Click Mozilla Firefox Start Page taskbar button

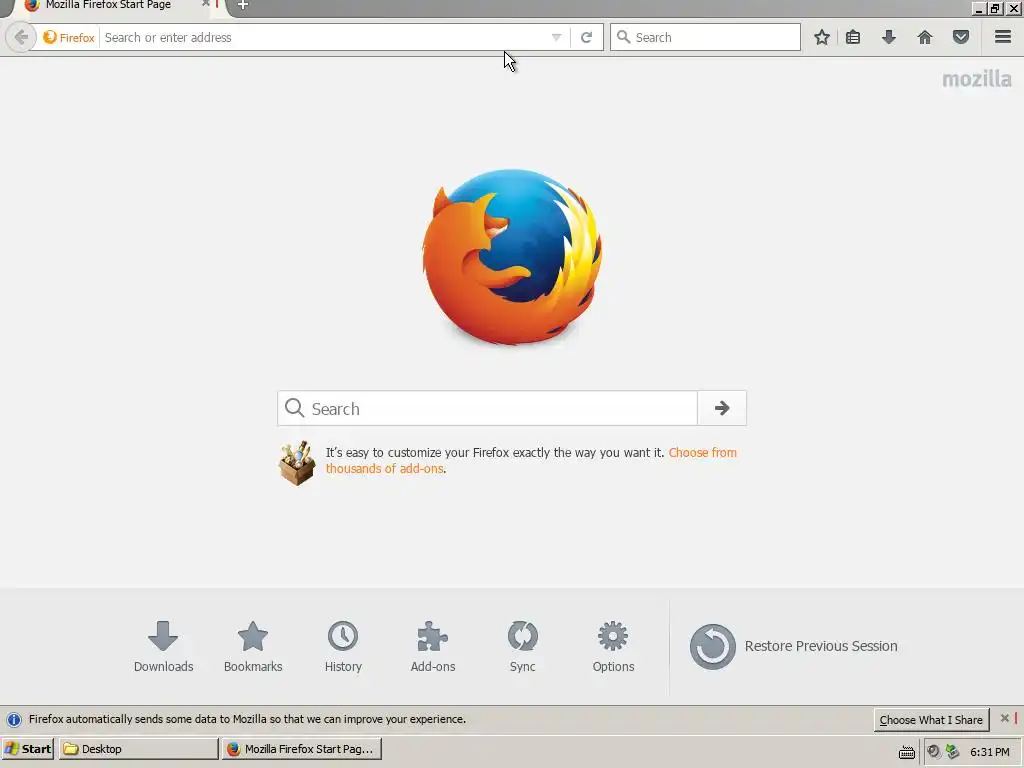pyautogui.click(x=302, y=749)
